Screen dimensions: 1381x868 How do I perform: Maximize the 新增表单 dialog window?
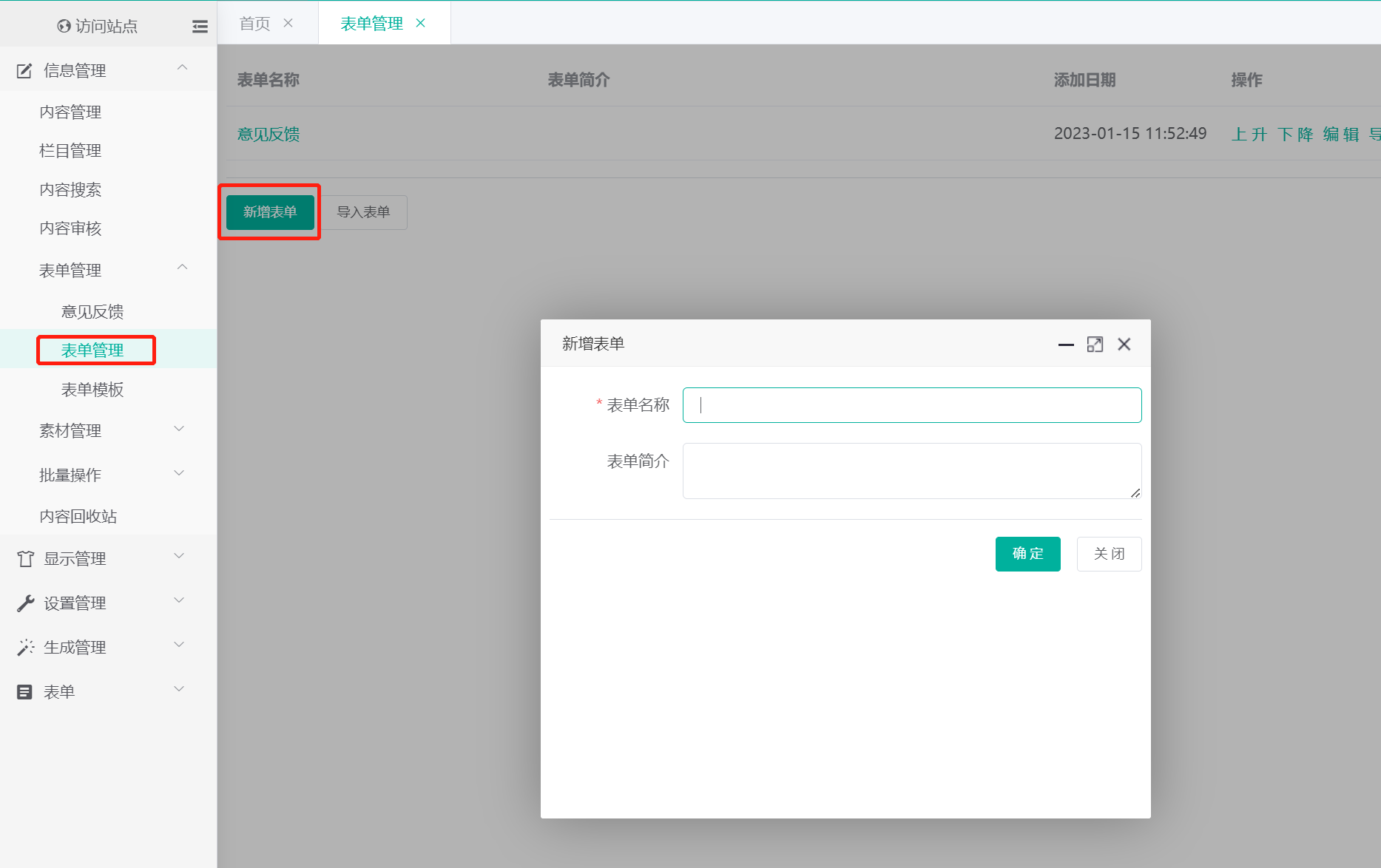1095,345
